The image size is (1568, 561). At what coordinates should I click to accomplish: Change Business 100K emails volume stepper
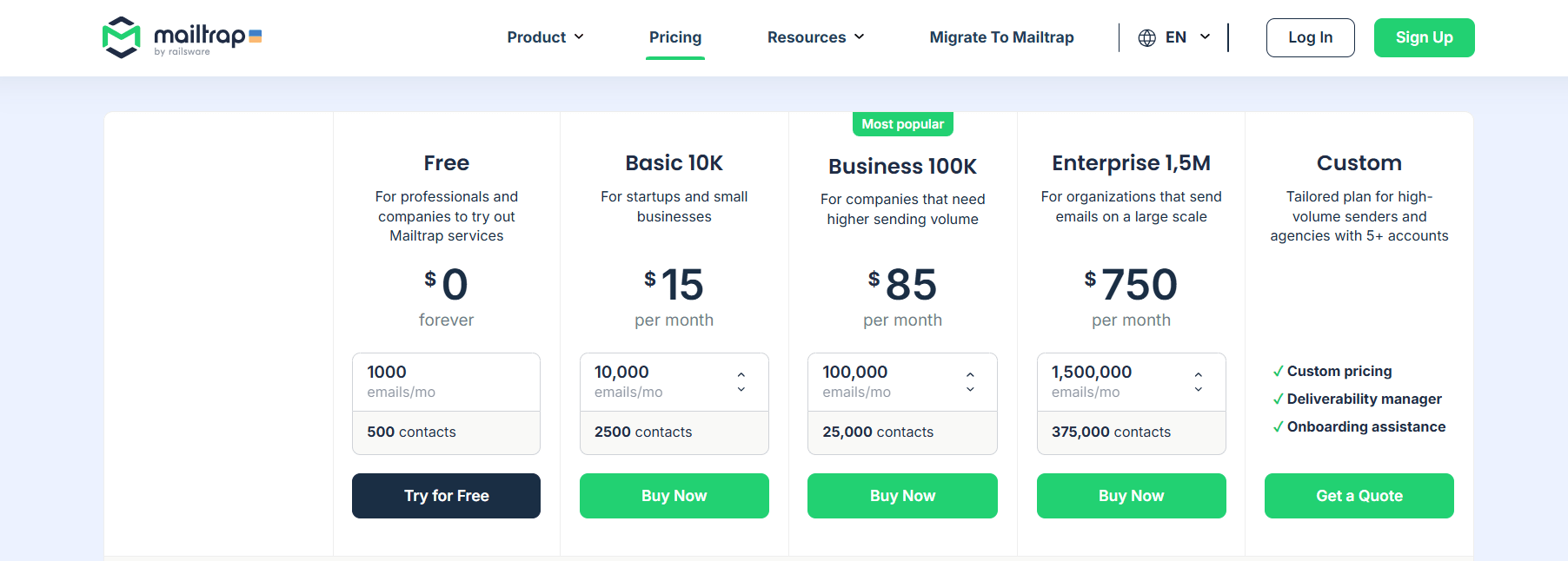pyautogui.click(x=970, y=382)
